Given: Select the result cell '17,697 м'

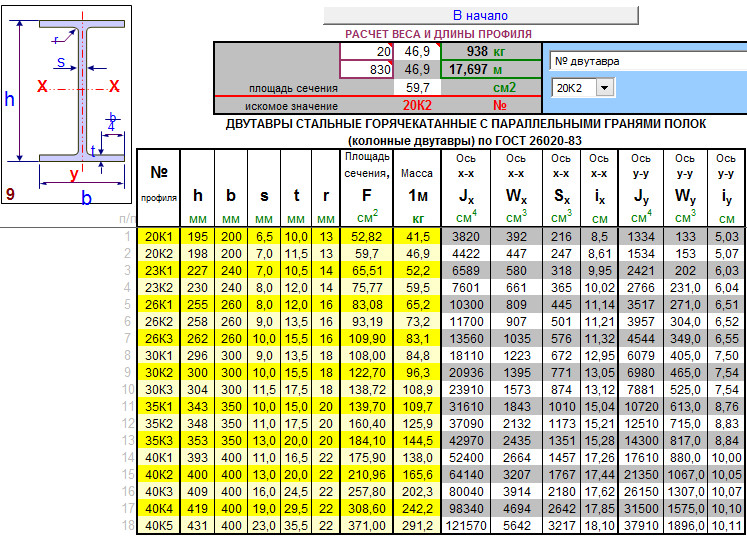Looking at the screenshot, I should pos(491,70).
